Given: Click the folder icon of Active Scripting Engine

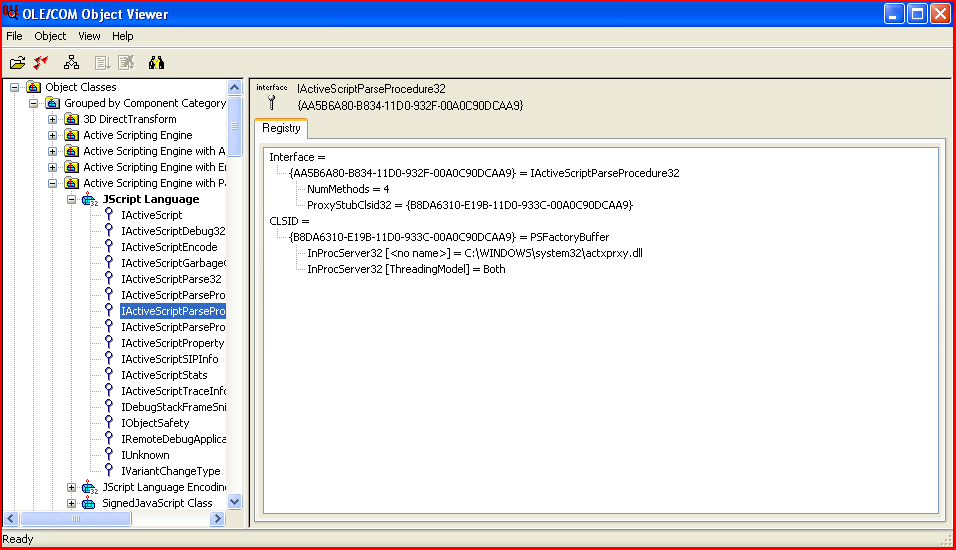Looking at the screenshot, I should click(x=72, y=135).
